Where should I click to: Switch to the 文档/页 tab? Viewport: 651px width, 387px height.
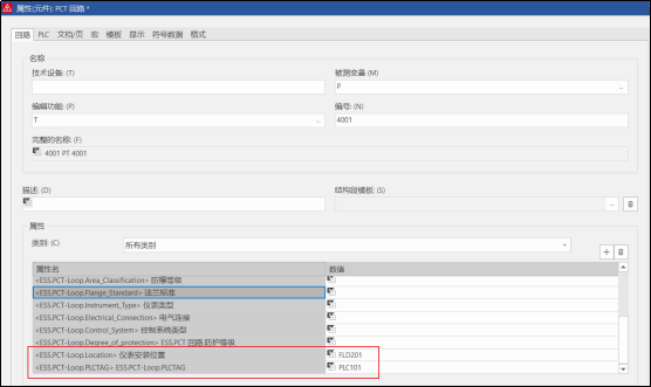coord(70,34)
